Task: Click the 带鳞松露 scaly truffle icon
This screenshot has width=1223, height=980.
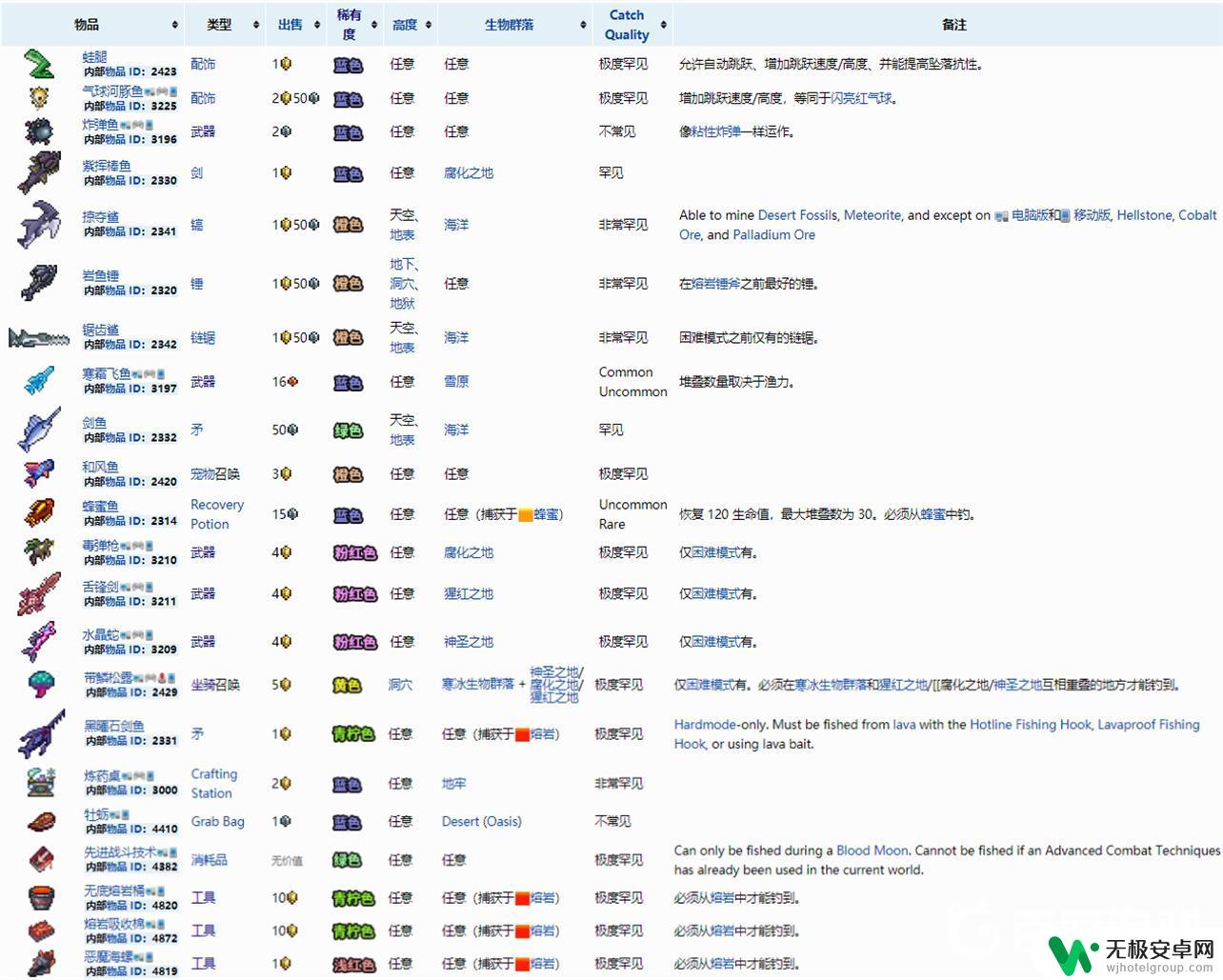Action: (43, 684)
